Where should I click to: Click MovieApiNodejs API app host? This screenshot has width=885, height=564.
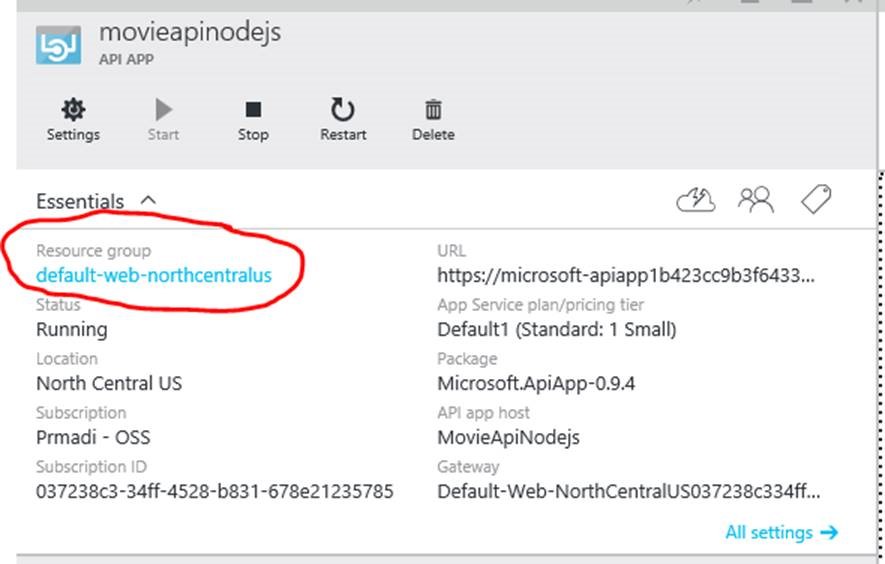(509, 438)
